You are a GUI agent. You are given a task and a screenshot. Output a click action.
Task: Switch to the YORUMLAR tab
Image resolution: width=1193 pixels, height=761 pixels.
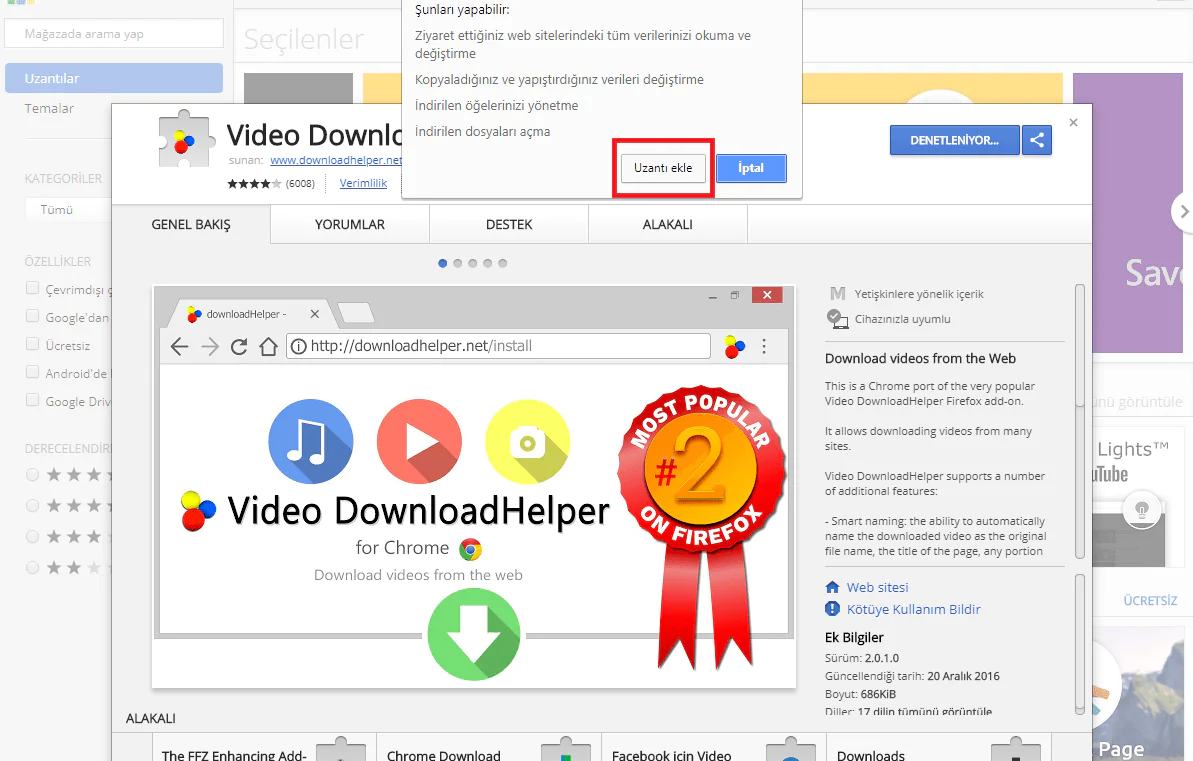point(350,225)
